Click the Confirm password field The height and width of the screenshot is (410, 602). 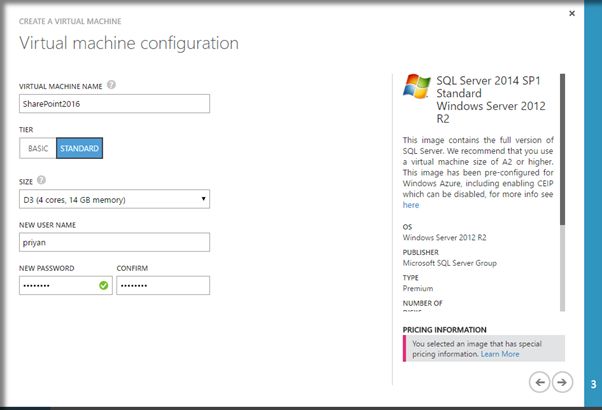coord(163,285)
